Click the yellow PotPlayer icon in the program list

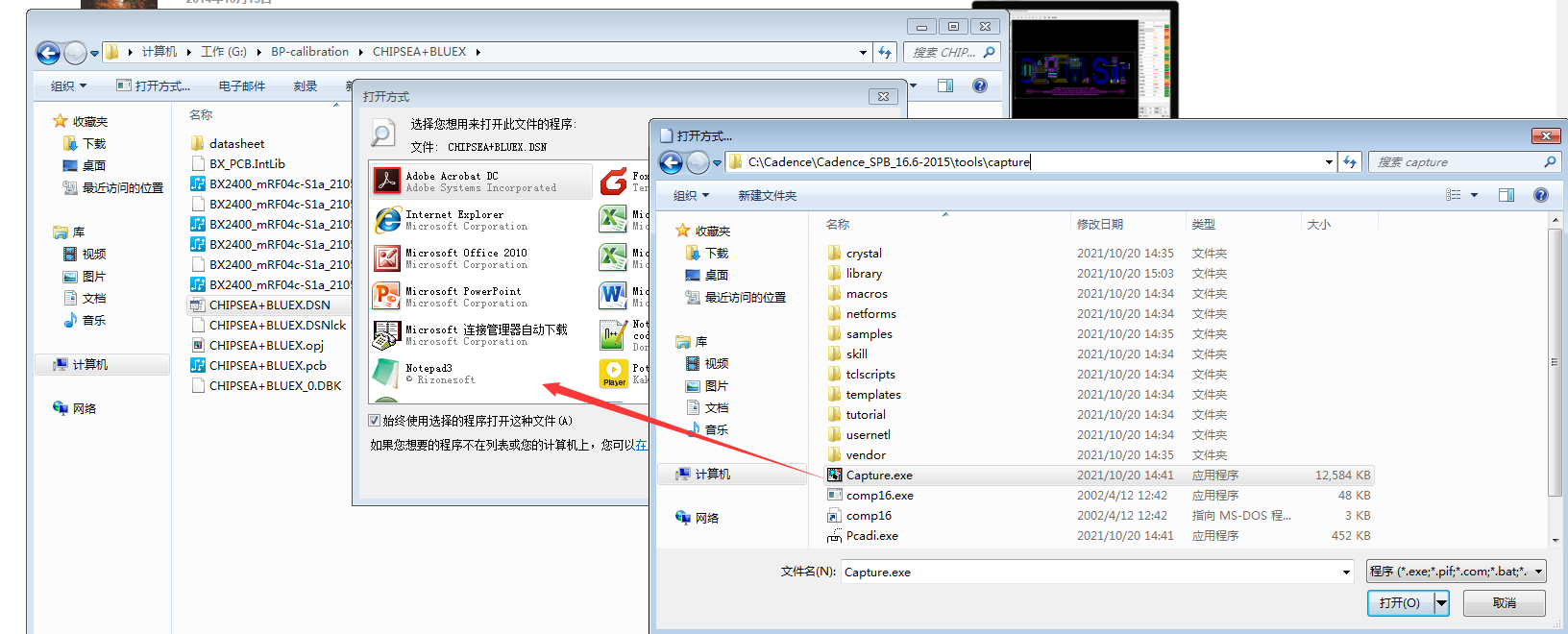pyautogui.click(x=614, y=373)
